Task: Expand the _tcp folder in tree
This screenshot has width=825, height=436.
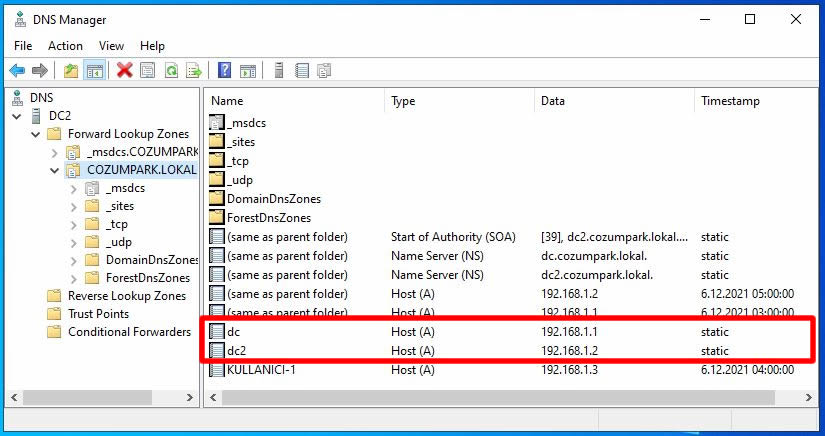Action: (73, 224)
